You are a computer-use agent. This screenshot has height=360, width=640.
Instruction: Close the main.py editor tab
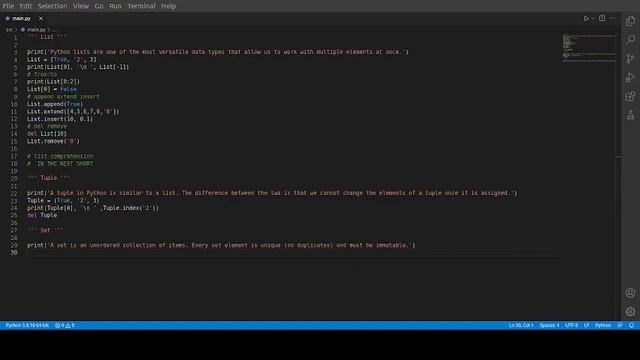pyautogui.click(x=40, y=18)
